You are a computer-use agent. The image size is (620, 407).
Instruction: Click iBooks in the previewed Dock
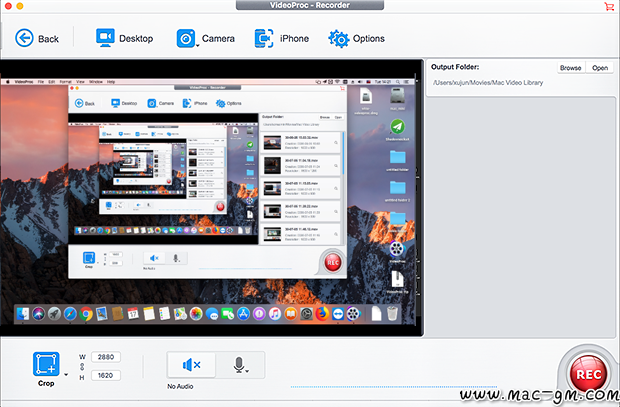(x=291, y=314)
